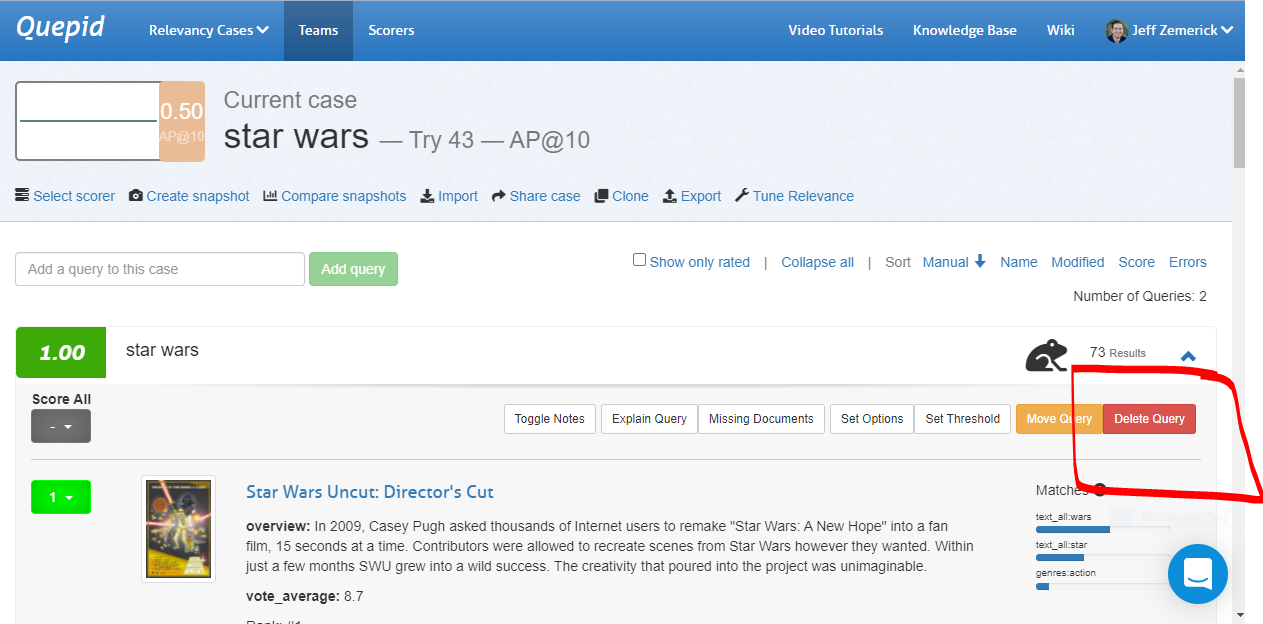Viewport: 1263px width, 624px height.
Task: Sort queries by Score
Action: click(x=1137, y=262)
